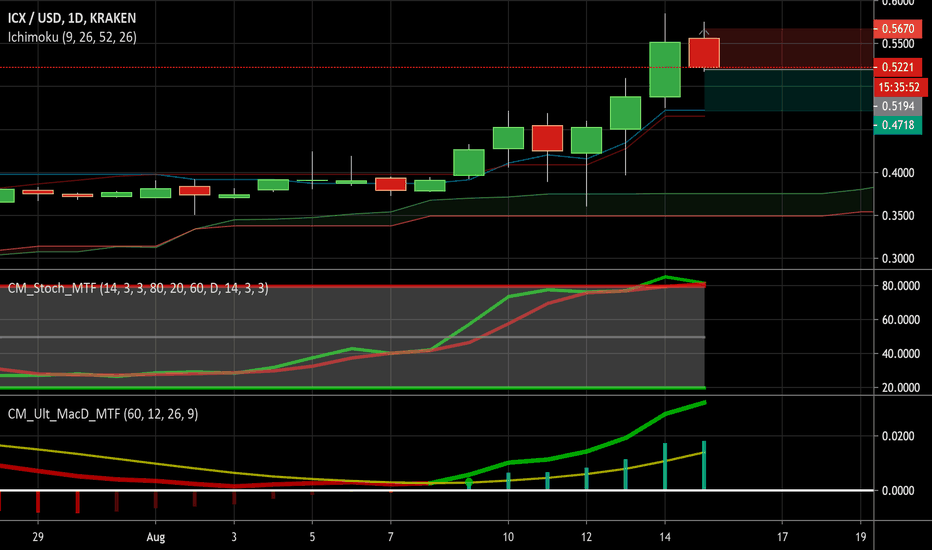
Task: Click the Aug date label on time axis
Action: pos(156,537)
